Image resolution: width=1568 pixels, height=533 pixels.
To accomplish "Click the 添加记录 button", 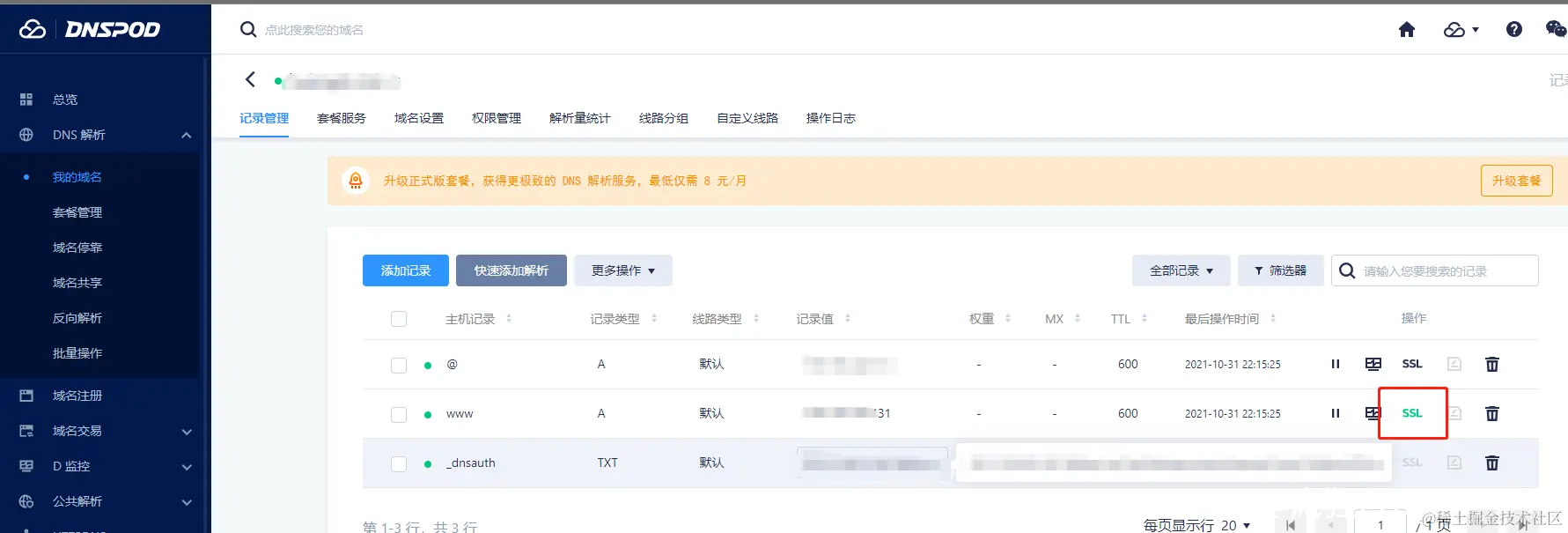I will point(406,270).
